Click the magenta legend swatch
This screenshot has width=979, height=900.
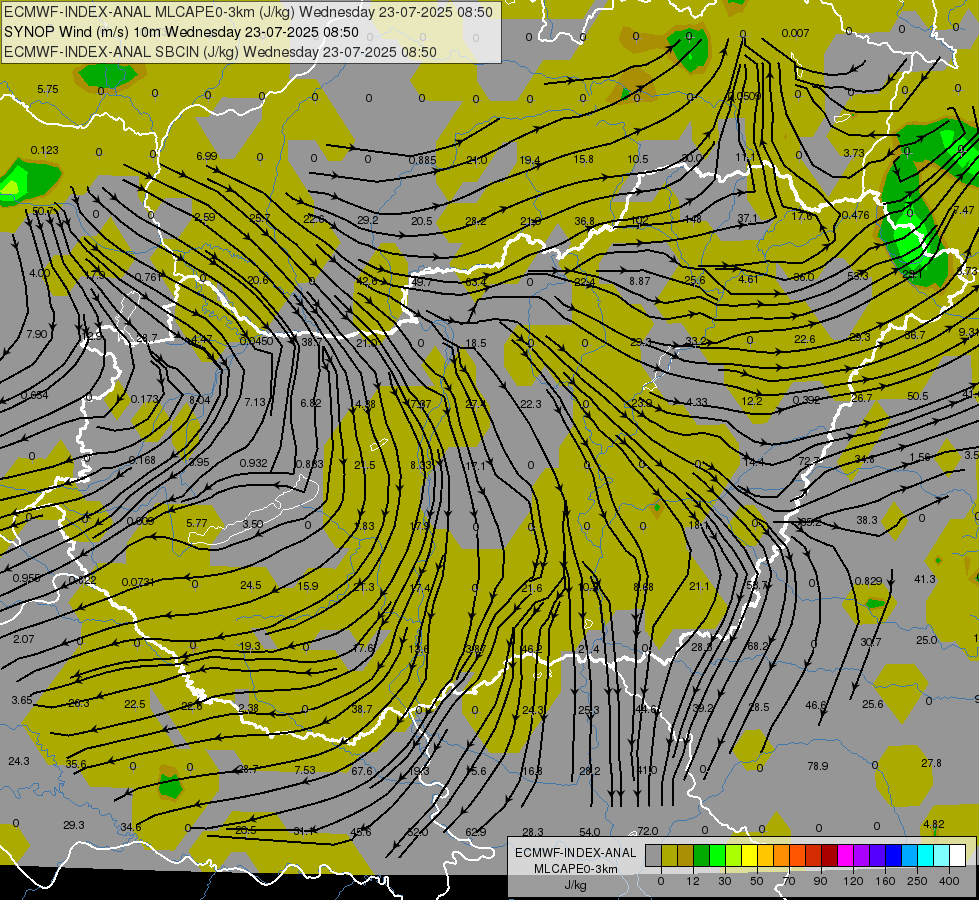click(845, 855)
